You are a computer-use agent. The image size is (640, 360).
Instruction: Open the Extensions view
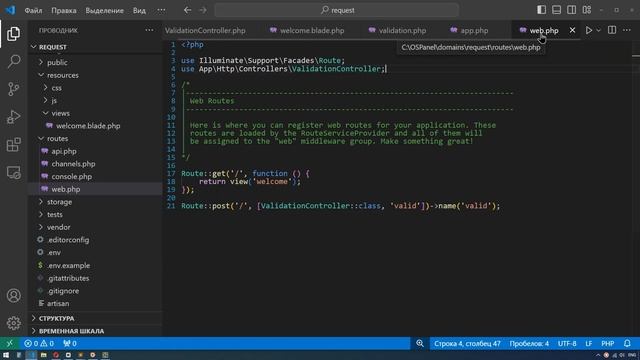click(13, 144)
